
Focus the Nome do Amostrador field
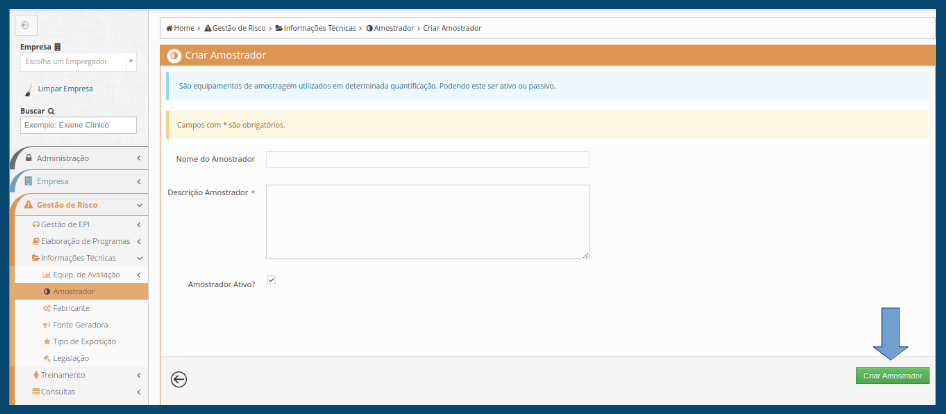(428, 159)
